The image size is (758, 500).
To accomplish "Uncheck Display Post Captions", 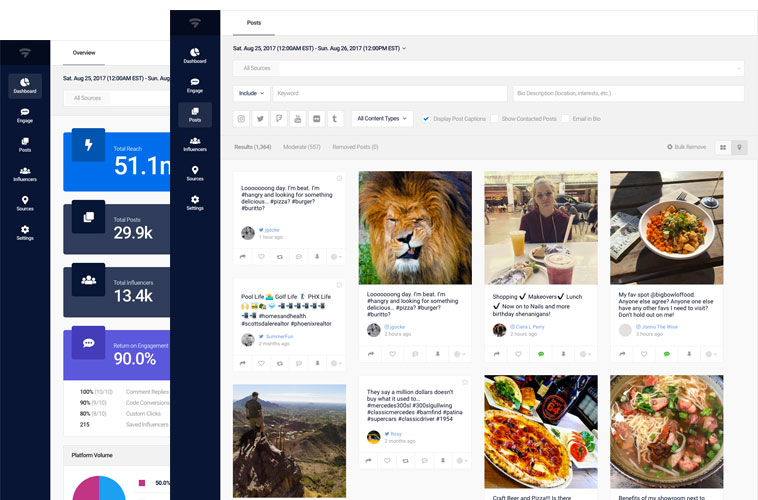I will point(426,118).
